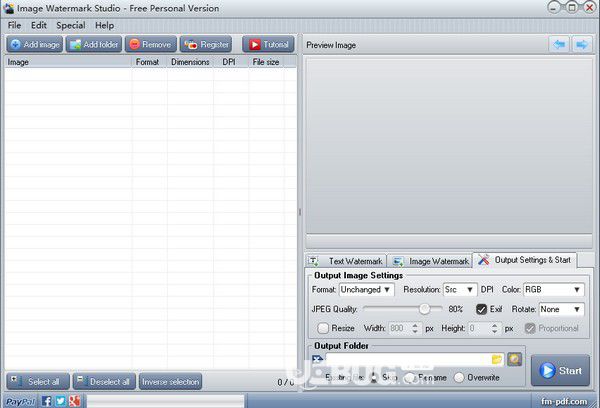Viewport: 600px width, 408px height.
Task: Open the Twitter share icon
Action: tap(60, 401)
